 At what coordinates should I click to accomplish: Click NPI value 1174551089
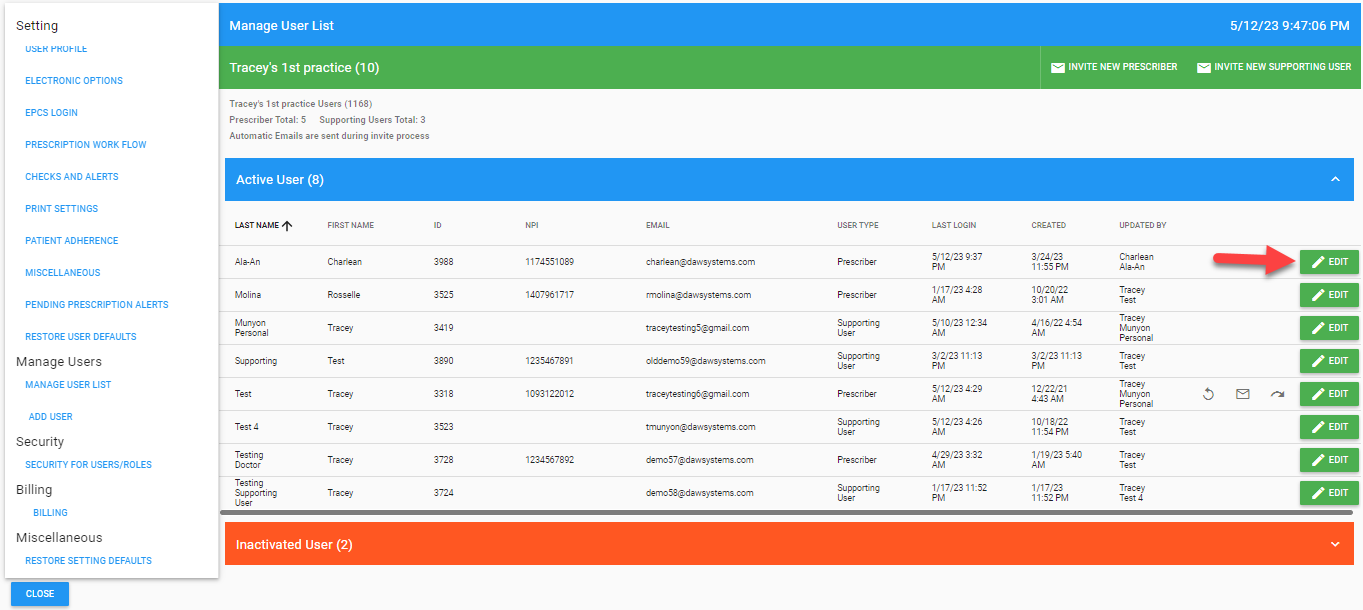(549, 262)
